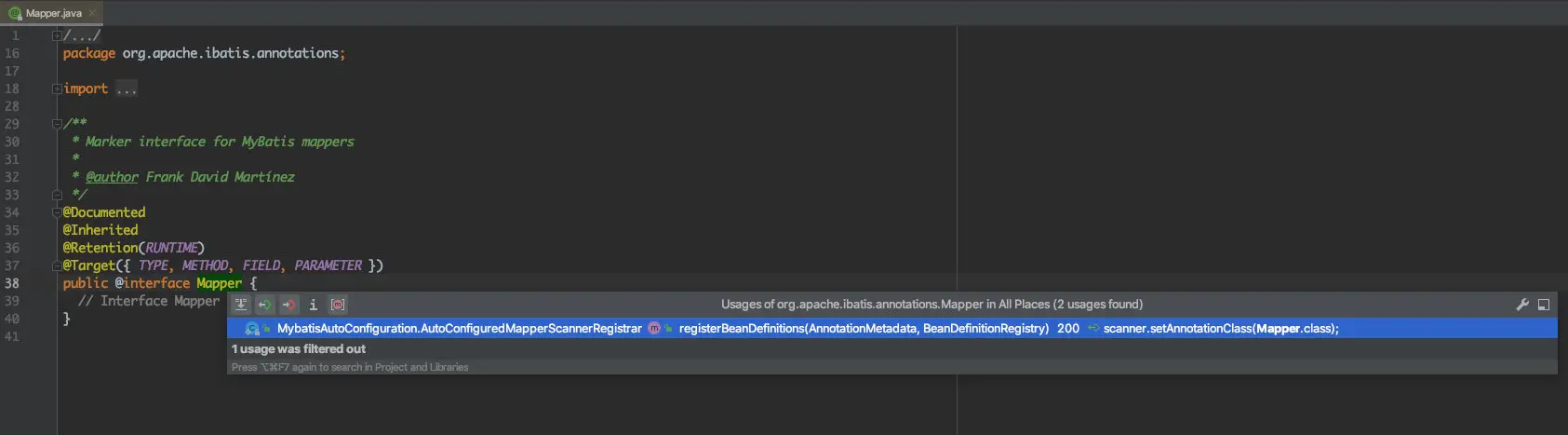Toggle group by file structure in usages popup
Screen dimensions: 1568x435
point(241,305)
